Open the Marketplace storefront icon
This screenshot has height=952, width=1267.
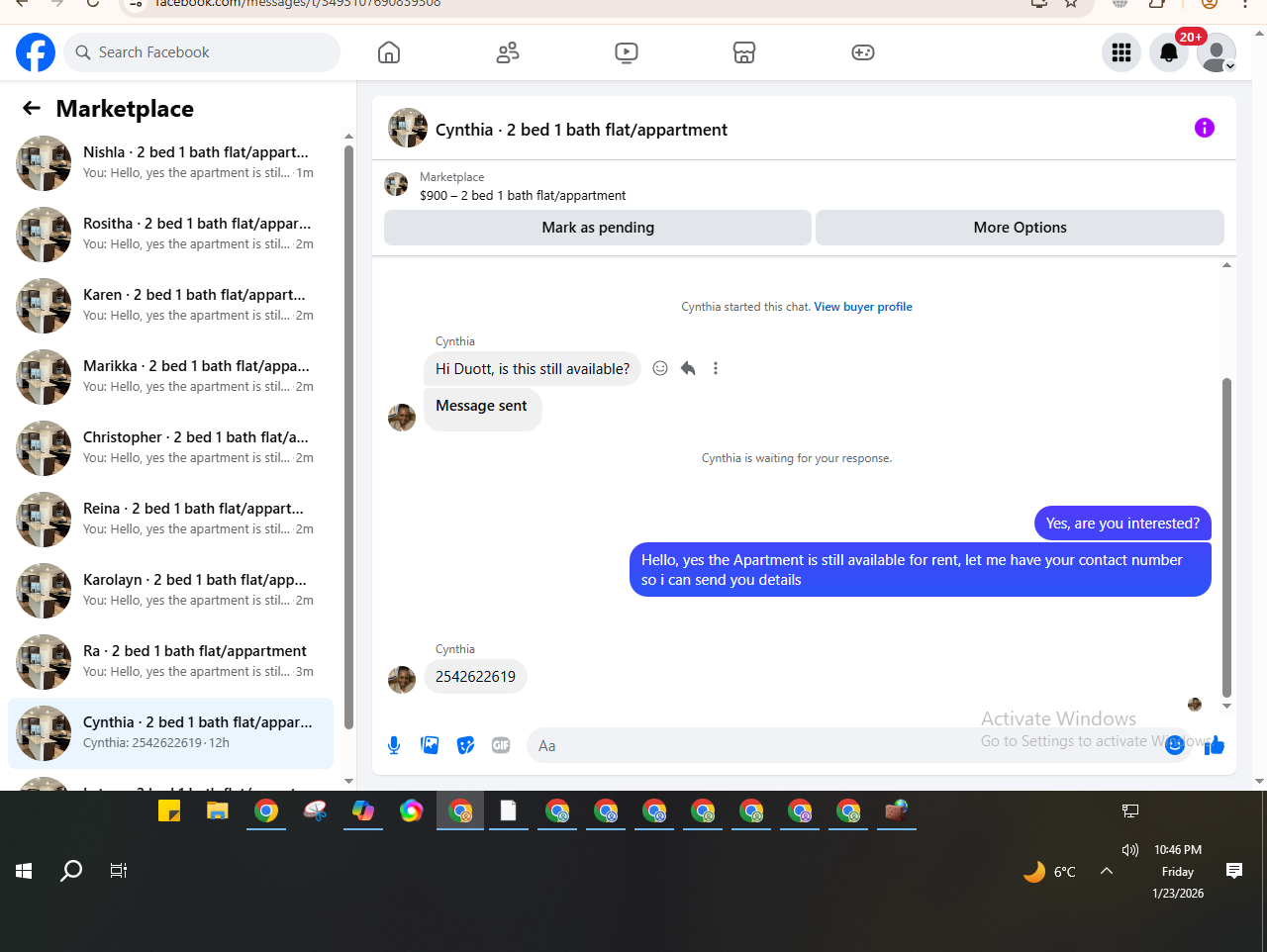click(x=744, y=52)
